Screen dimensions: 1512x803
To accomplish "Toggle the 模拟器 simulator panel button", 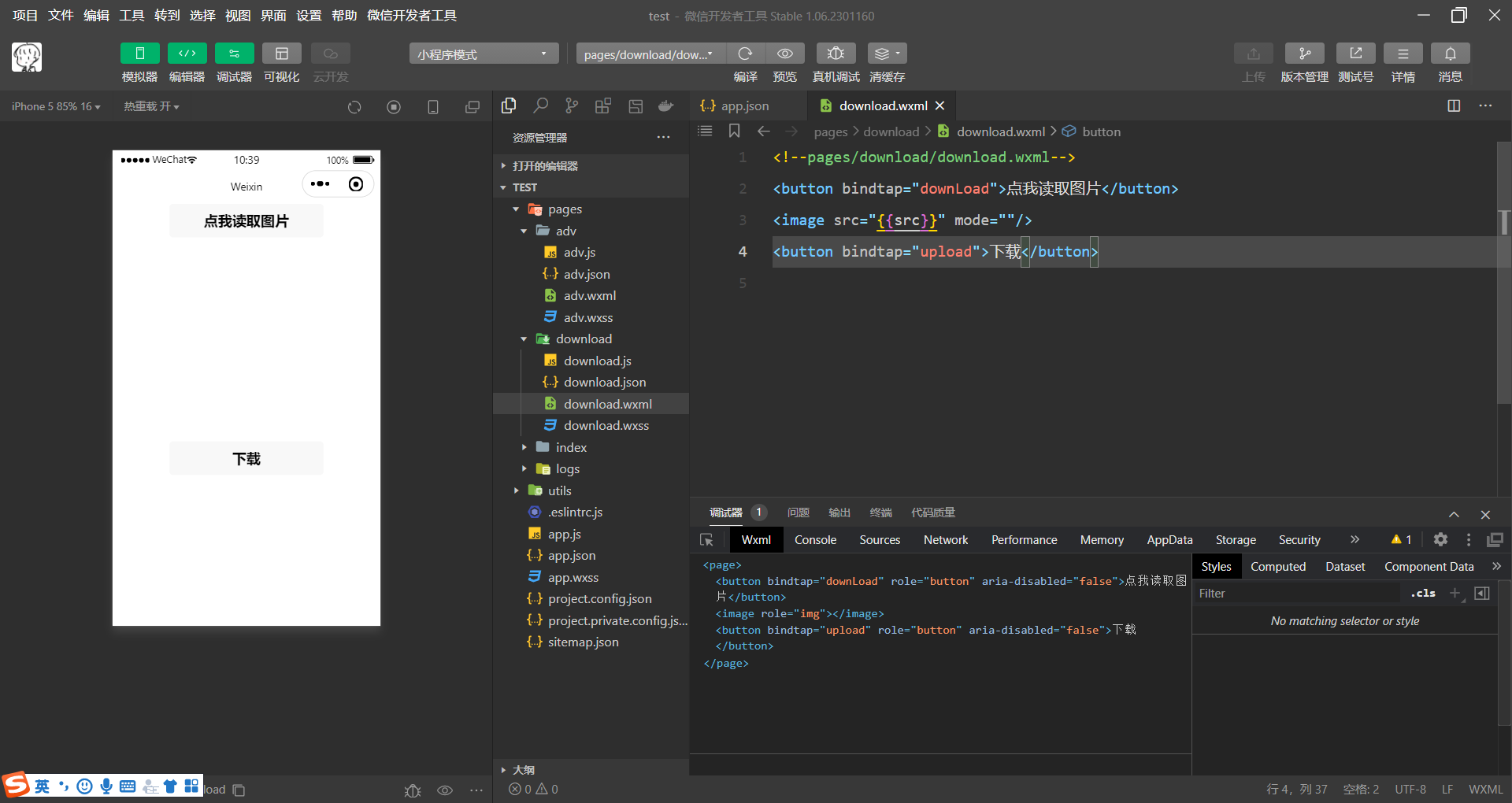I will tap(139, 53).
